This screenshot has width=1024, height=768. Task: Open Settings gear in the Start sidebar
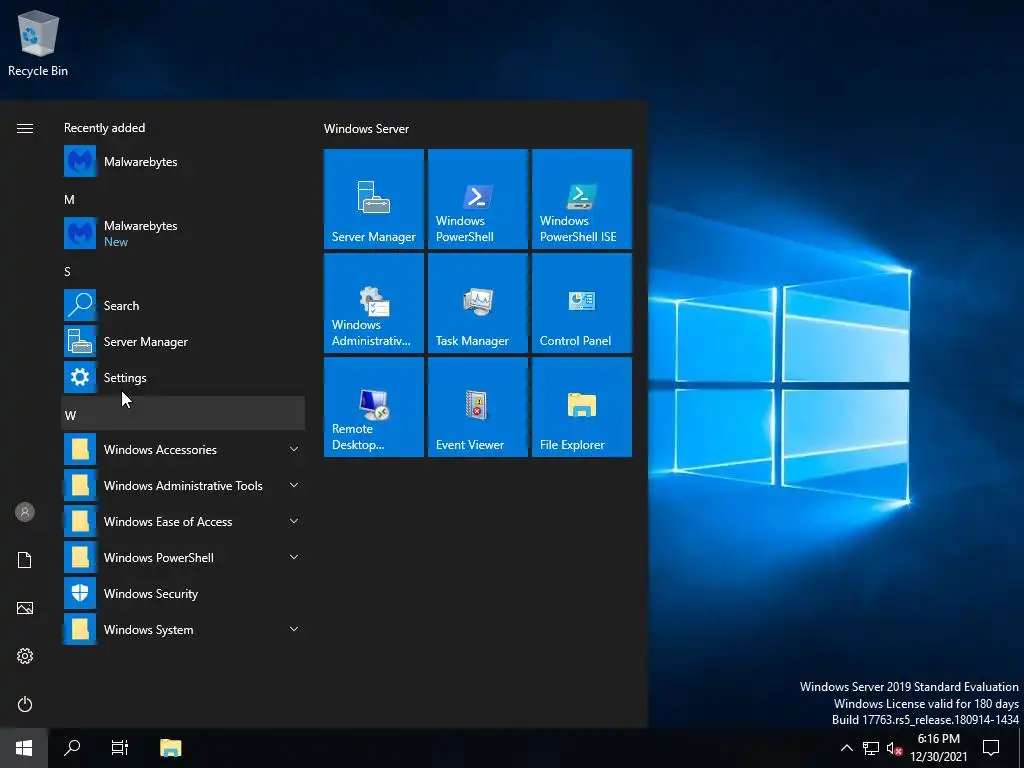[x=25, y=656]
